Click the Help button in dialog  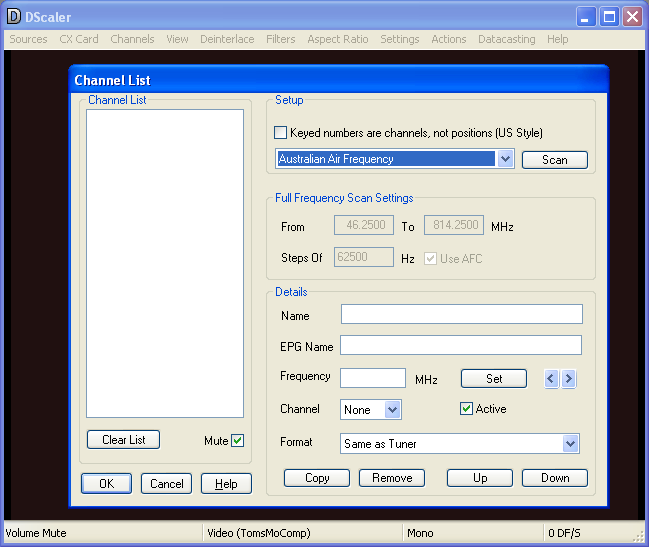(x=226, y=484)
